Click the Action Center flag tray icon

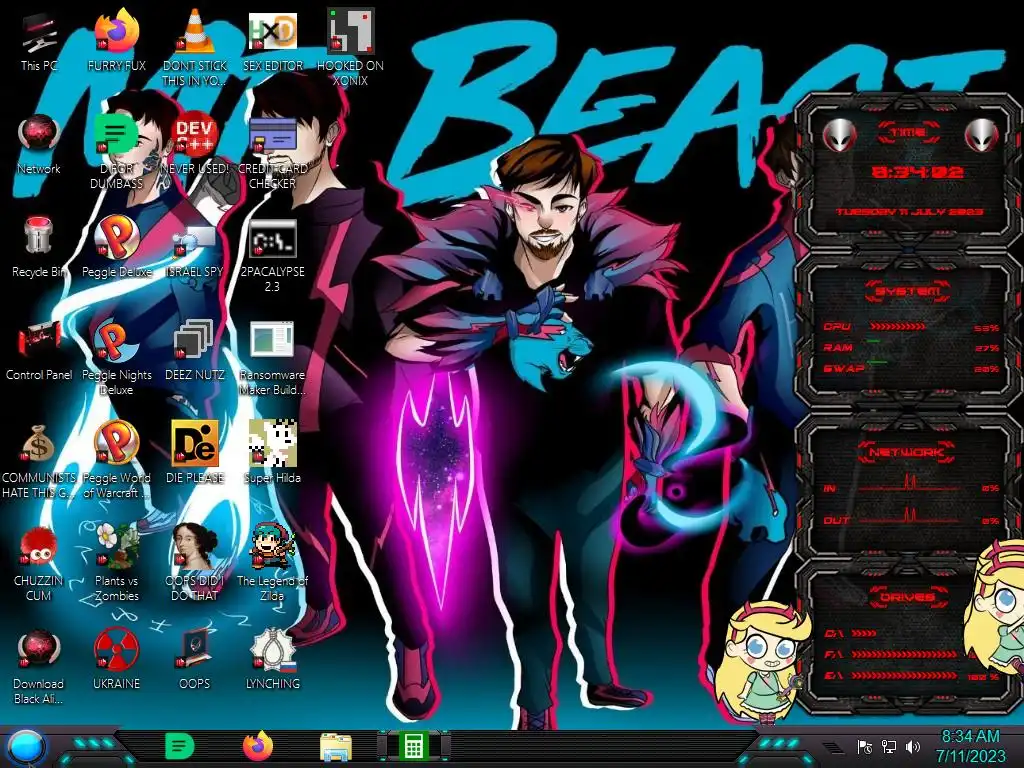(x=865, y=747)
